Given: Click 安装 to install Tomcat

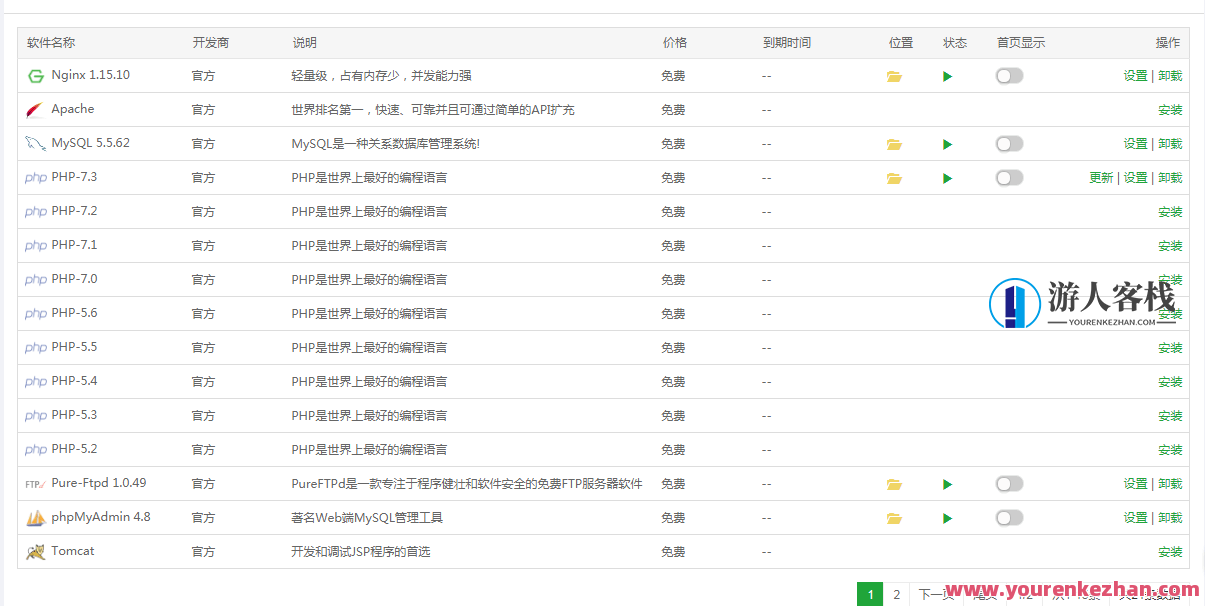Looking at the screenshot, I should tap(1170, 552).
